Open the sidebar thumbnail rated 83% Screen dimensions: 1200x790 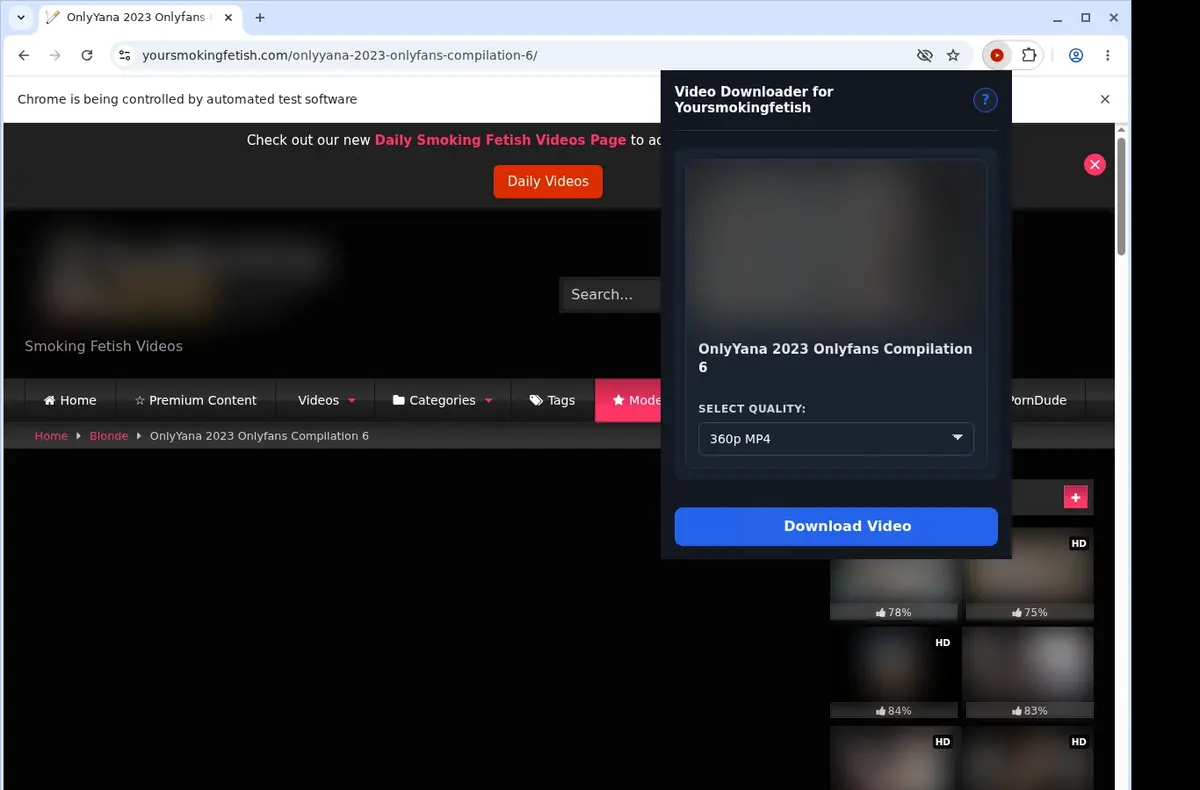pyautogui.click(x=1029, y=673)
